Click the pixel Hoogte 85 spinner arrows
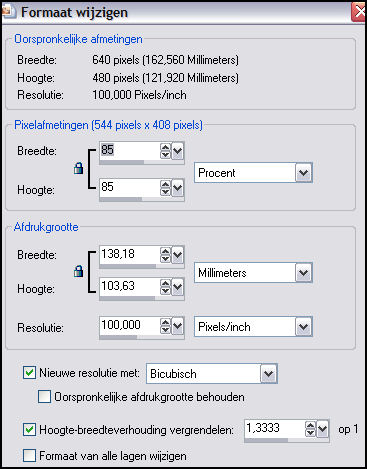 (x=165, y=188)
